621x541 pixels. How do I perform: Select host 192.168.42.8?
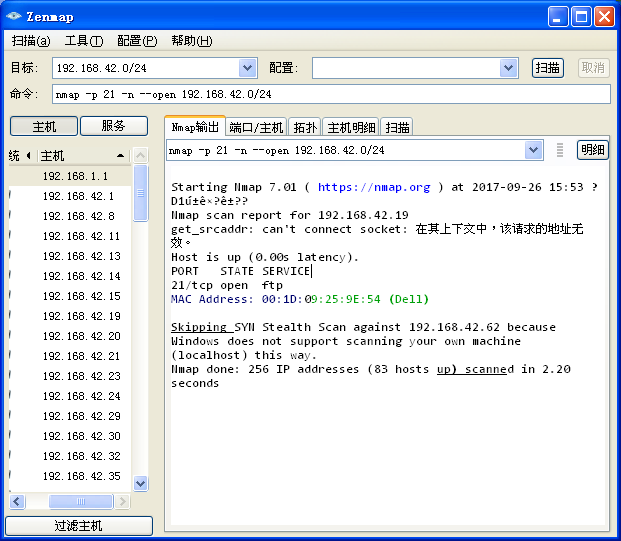coord(70,216)
